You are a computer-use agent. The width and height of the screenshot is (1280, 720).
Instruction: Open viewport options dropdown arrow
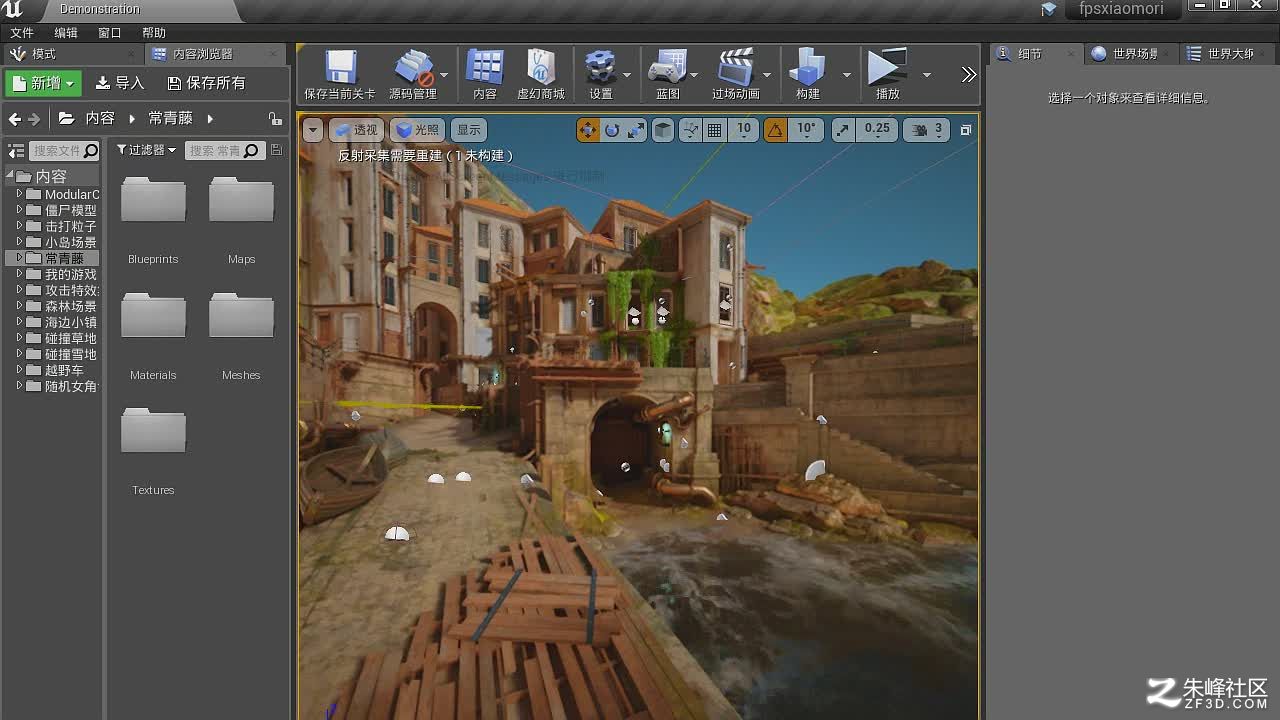pyautogui.click(x=313, y=130)
